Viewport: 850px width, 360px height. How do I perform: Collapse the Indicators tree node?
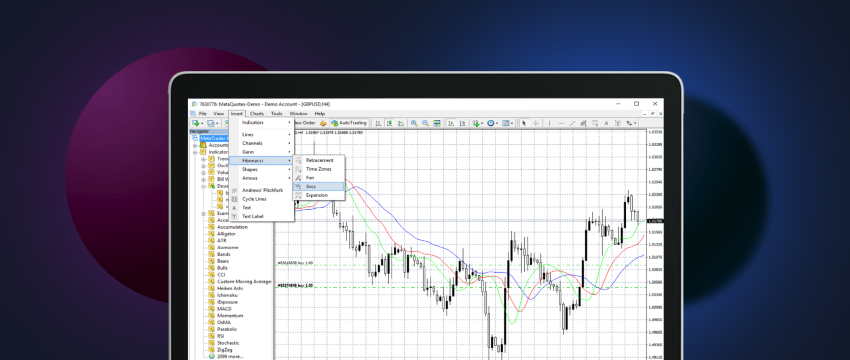(x=195, y=152)
